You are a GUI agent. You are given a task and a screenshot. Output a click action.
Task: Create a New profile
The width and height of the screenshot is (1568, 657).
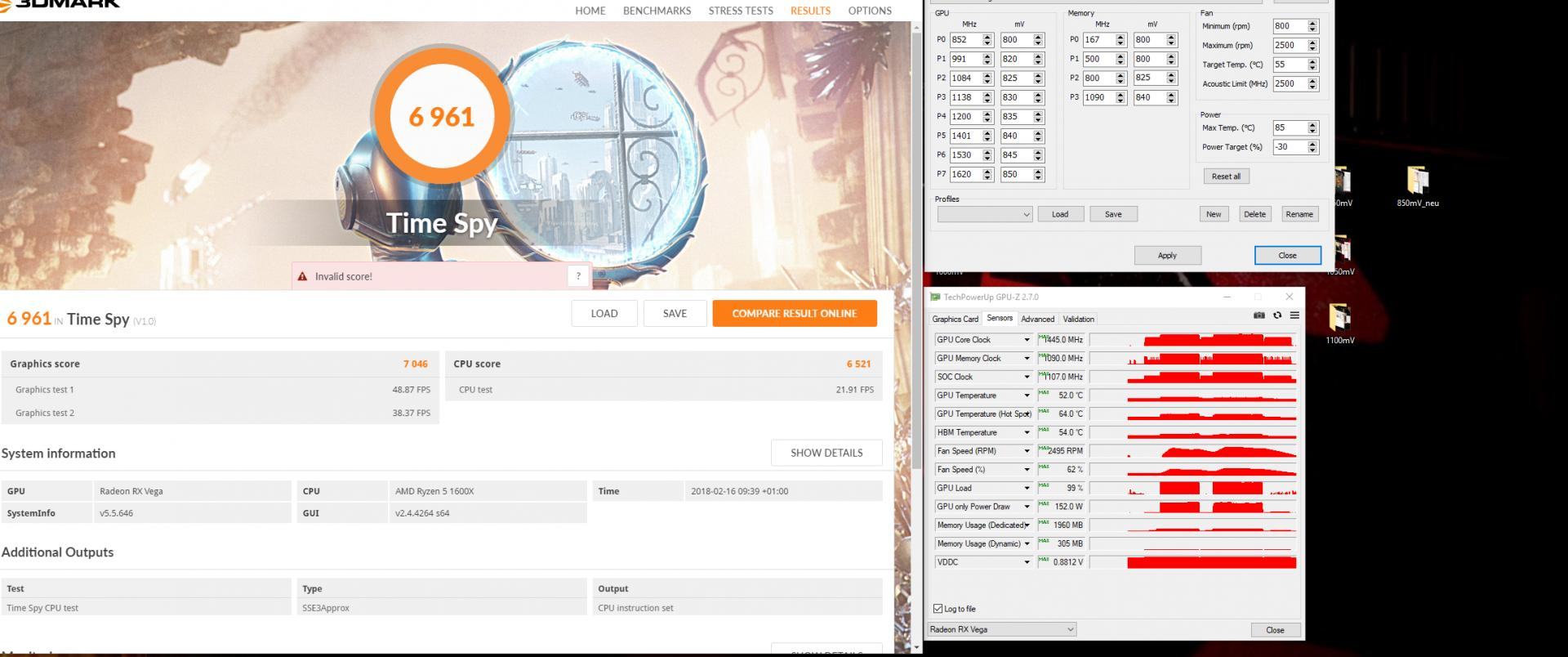tap(1214, 214)
